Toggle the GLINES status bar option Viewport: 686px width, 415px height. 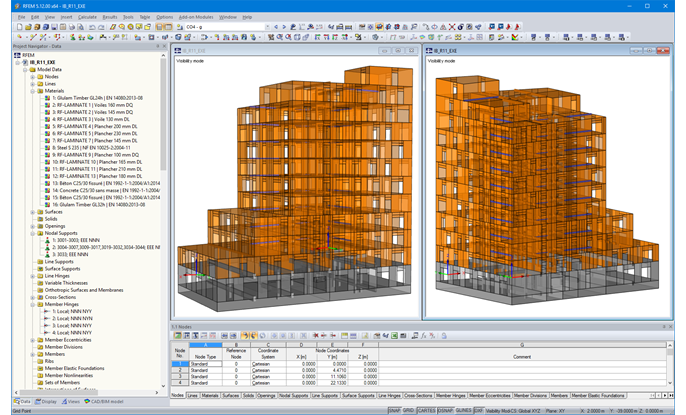[x=463, y=411]
